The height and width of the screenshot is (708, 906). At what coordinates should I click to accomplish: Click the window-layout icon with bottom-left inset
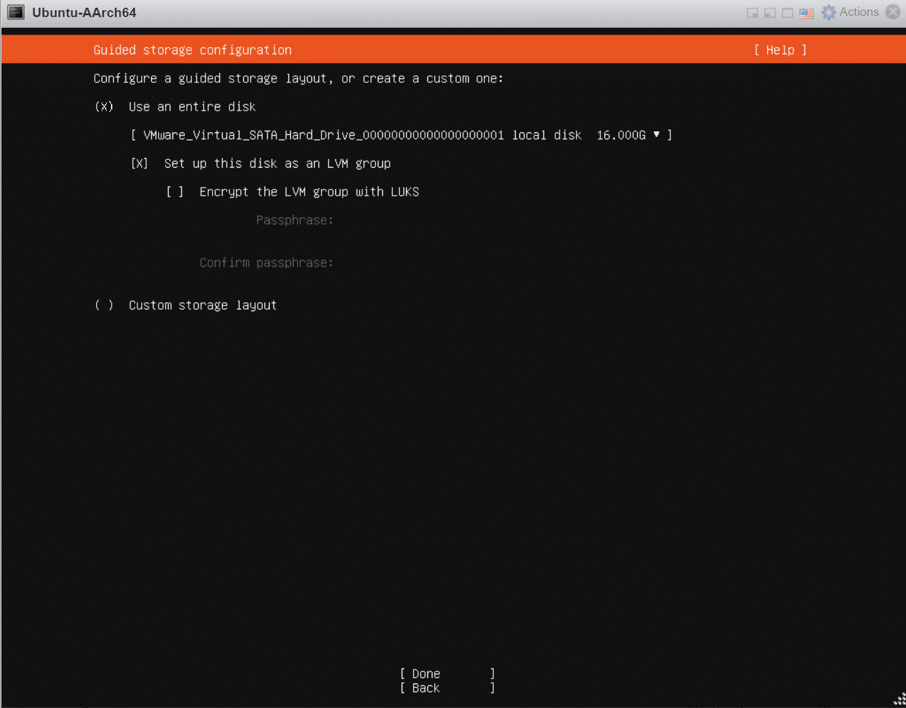click(x=770, y=13)
